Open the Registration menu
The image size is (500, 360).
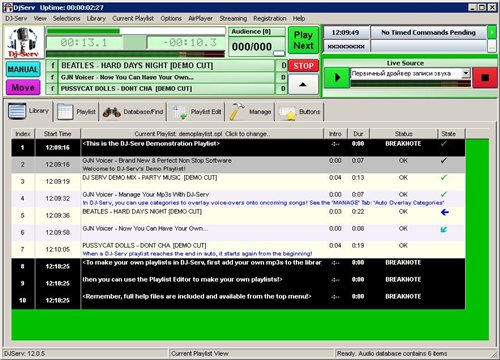point(270,18)
